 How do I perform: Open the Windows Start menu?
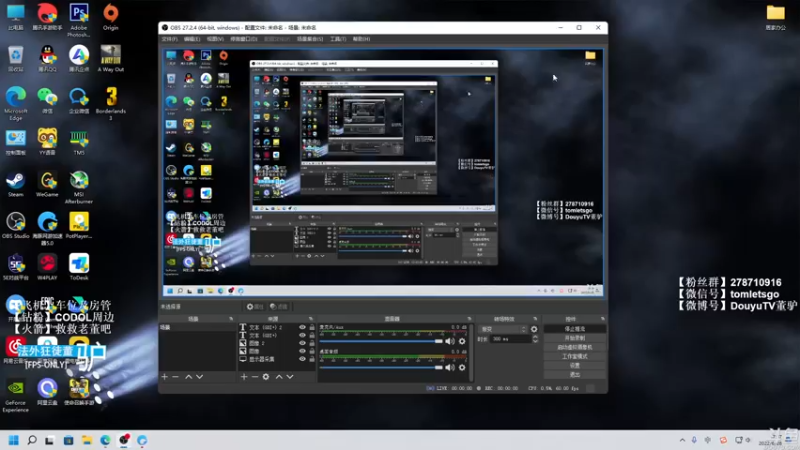pos(14,440)
